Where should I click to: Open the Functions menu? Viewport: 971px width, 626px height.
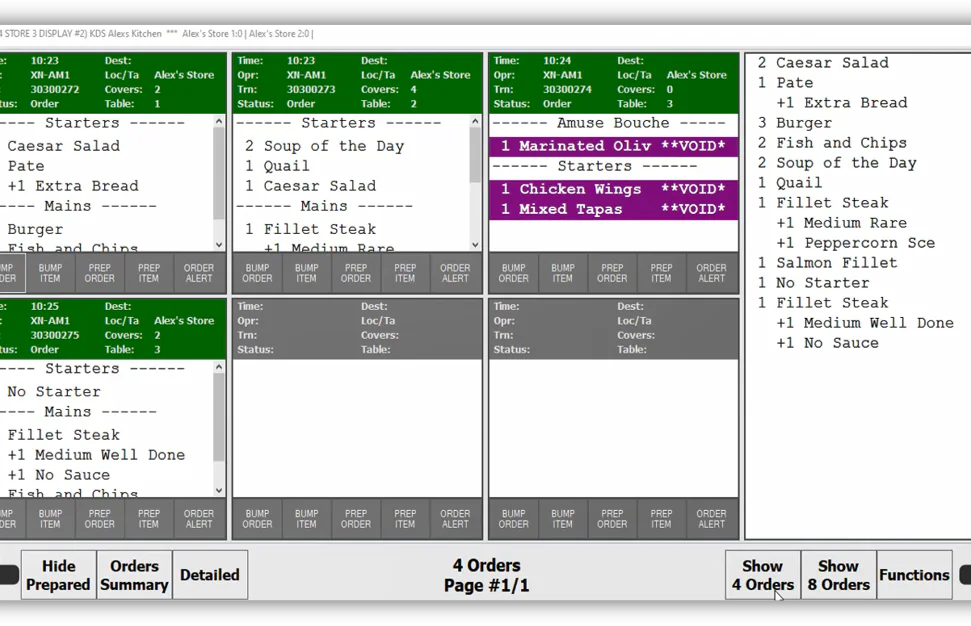click(915, 575)
